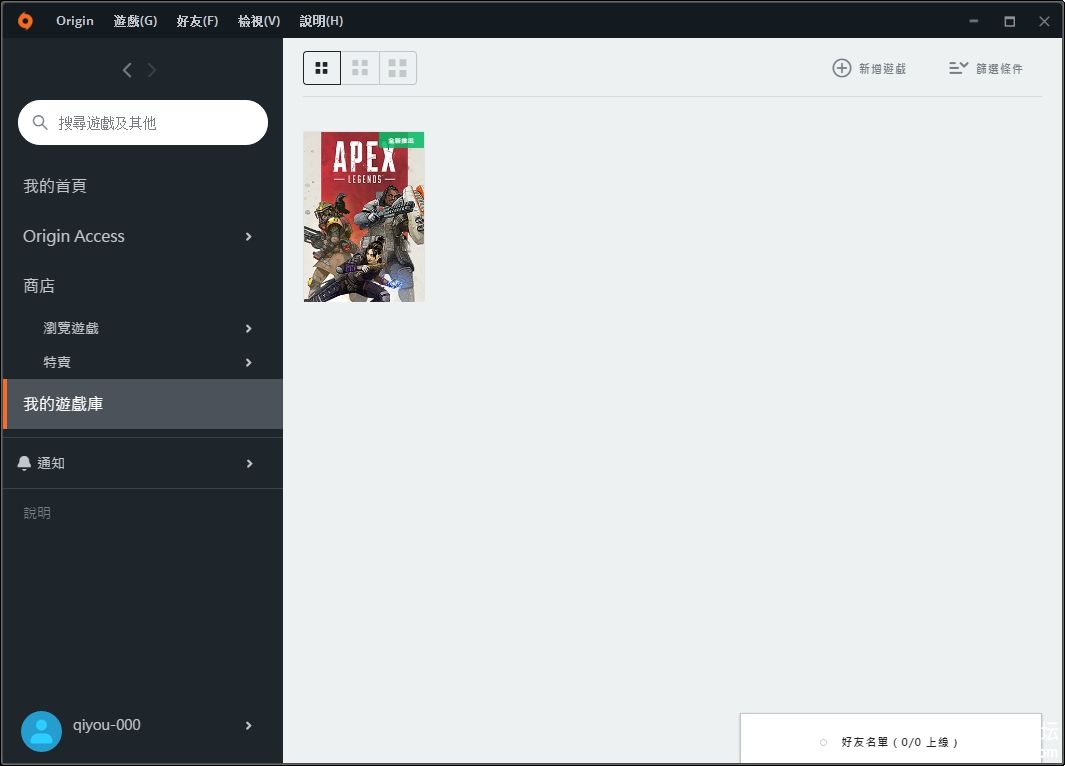Click the Origin logo icon
1065x766 pixels.
[x=25, y=21]
